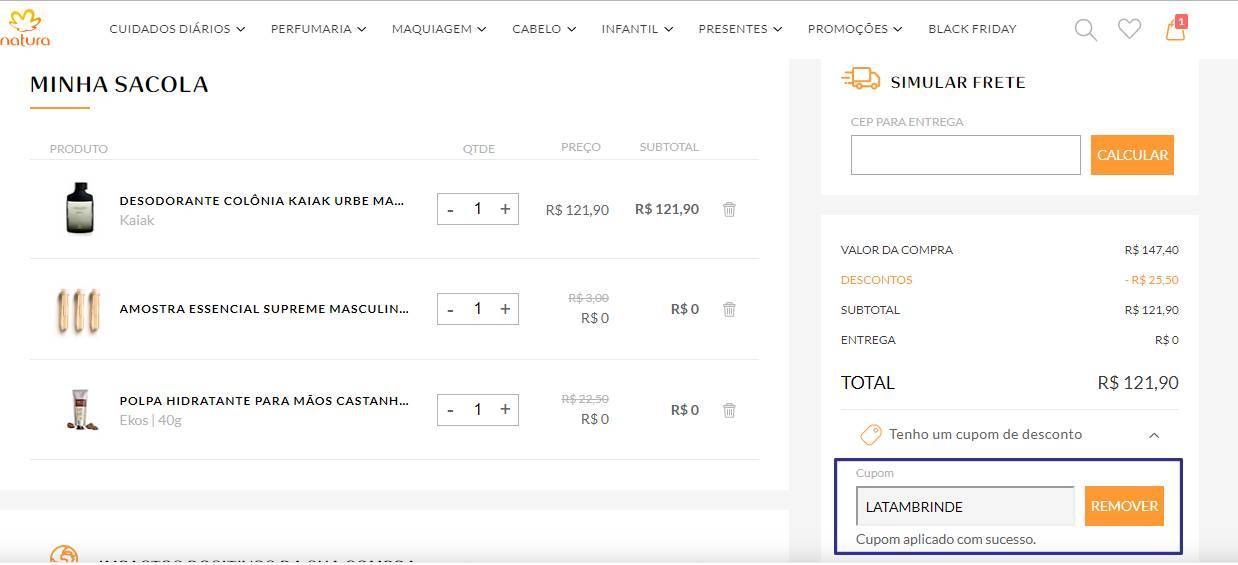This screenshot has width=1238, height=565.
Task: Increase quantity of Desodorante Colônia Kaiak
Action: (x=505, y=209)
